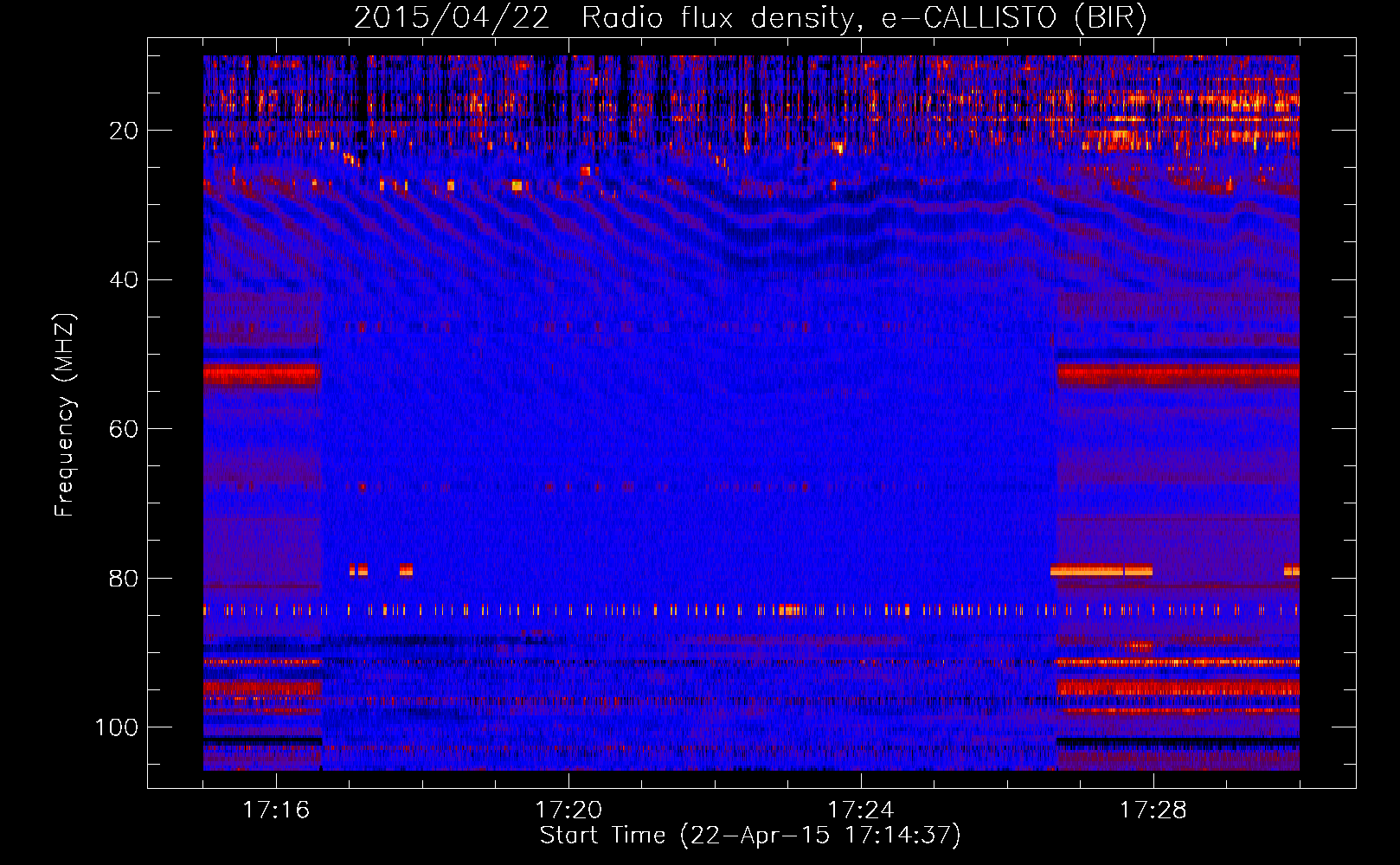This screenshot has width=1400, height=865.
Task: Click the "20" frequency tick label
Action: (x=124, y=131)
